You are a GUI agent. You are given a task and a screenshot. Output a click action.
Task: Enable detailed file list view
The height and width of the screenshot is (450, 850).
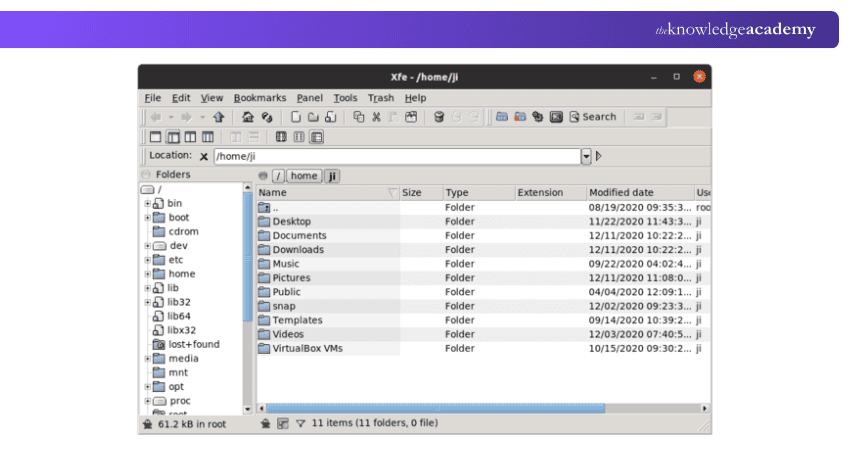tap(317, 137)
